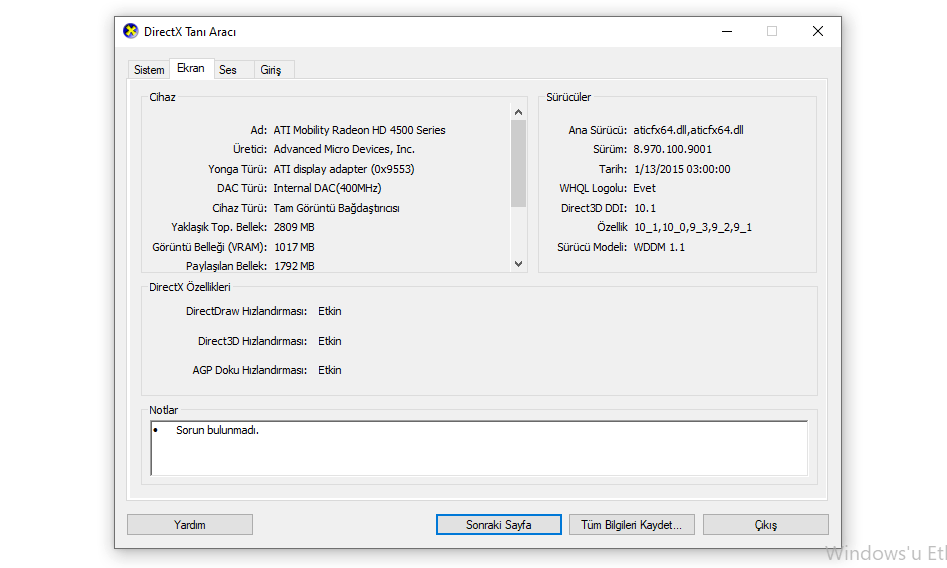
Task: Minimize the DirectX Tanı Aracı window
Action: [x=727, y=31]
